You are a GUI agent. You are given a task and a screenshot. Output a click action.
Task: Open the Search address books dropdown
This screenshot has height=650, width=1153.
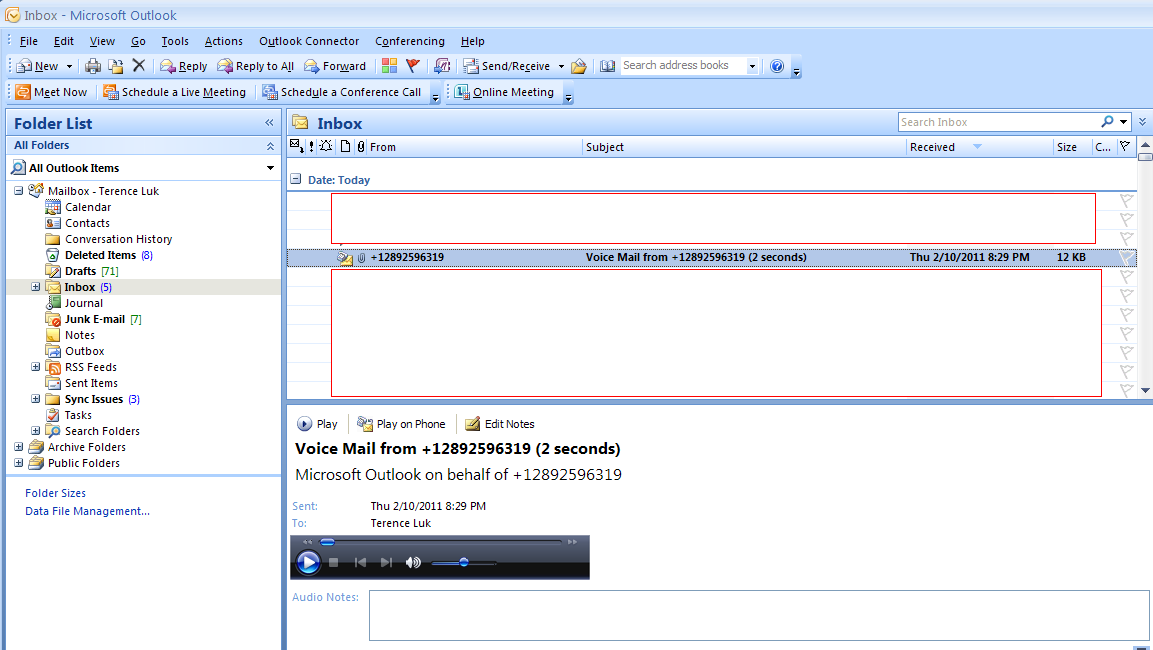coord(752,66)
